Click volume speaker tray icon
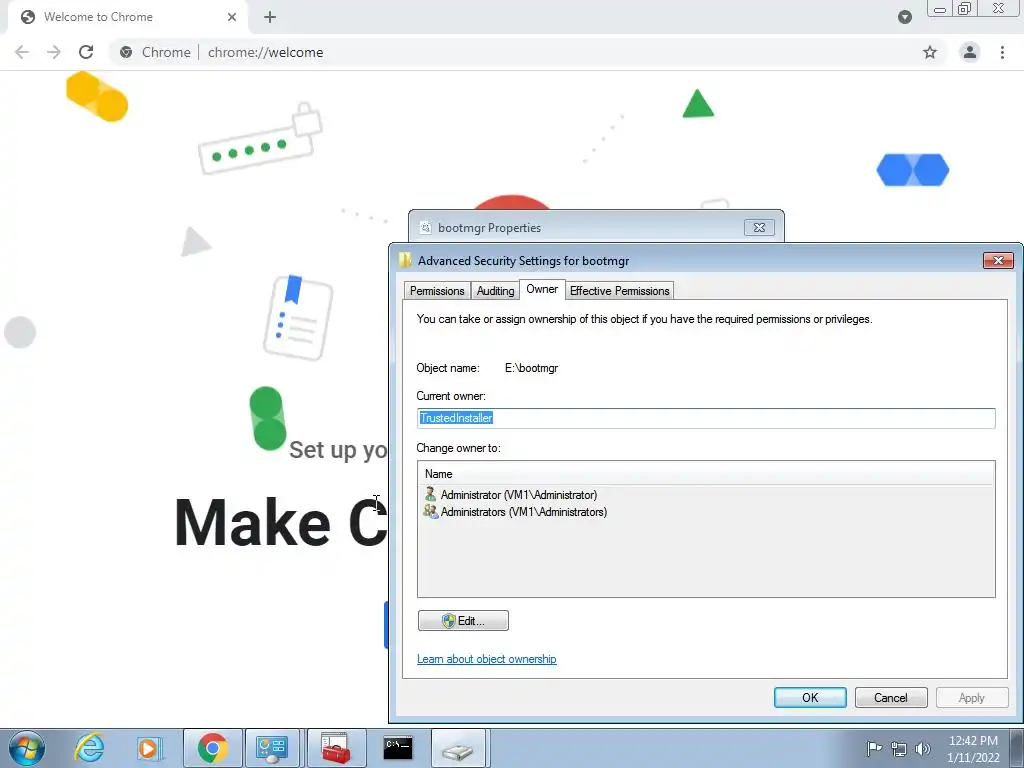Screen dimensions: 1024x768 (x=923, y=748)
